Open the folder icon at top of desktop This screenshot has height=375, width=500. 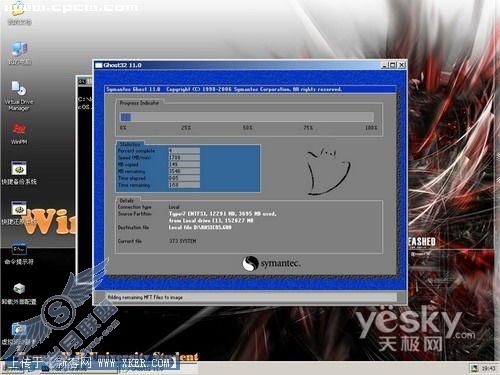click(x=18, y=11)
